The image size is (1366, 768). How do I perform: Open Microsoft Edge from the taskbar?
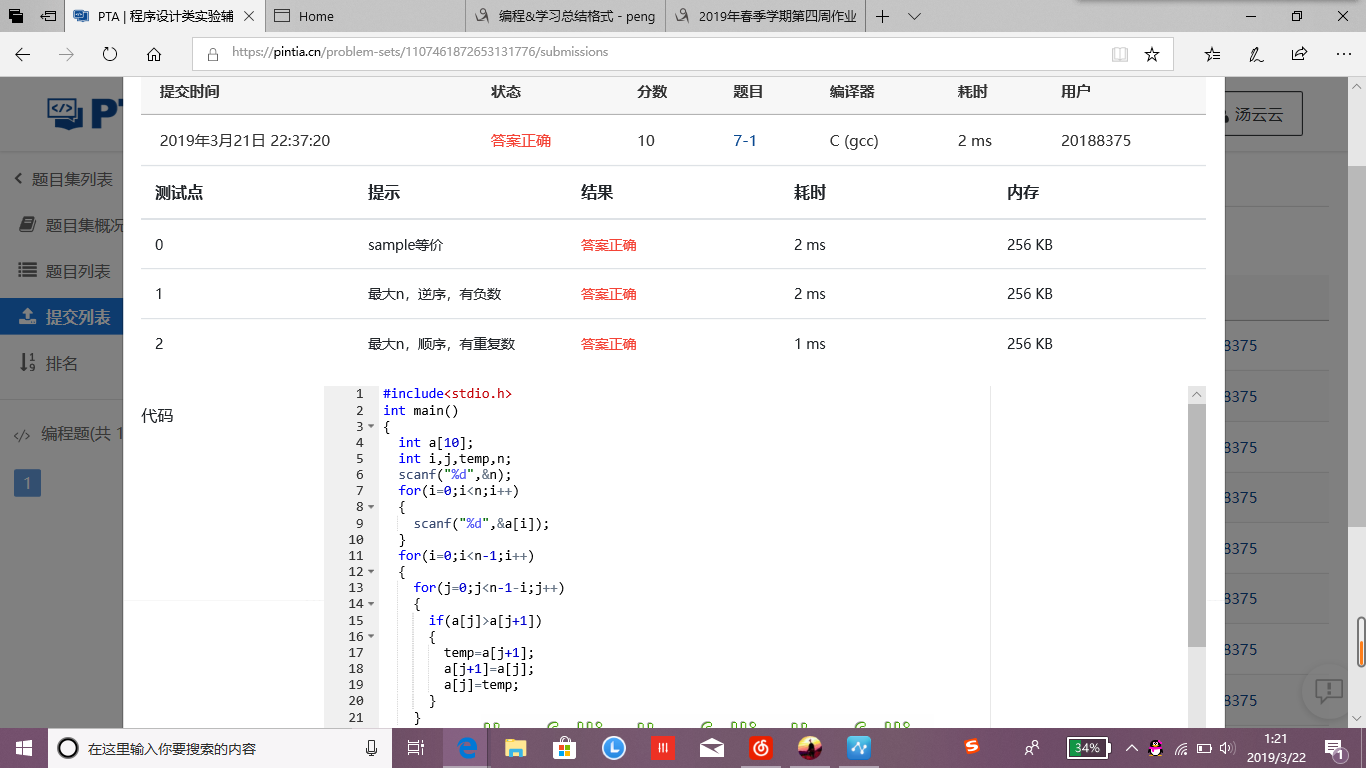tap(466, 748)
